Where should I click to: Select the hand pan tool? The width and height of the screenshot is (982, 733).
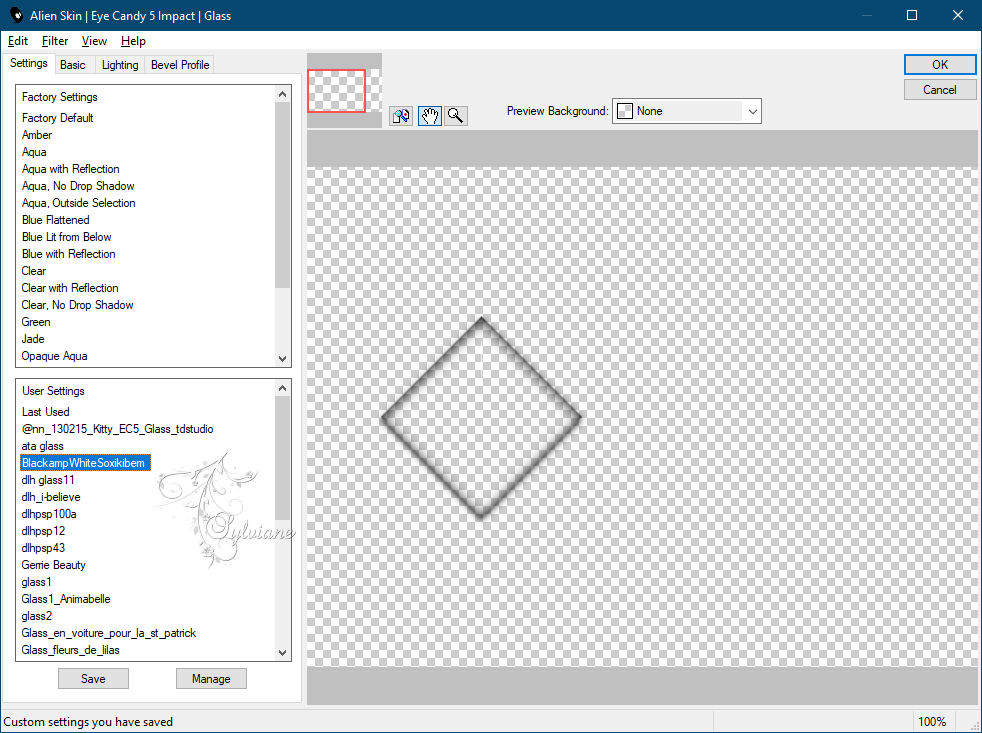point(430,116)
